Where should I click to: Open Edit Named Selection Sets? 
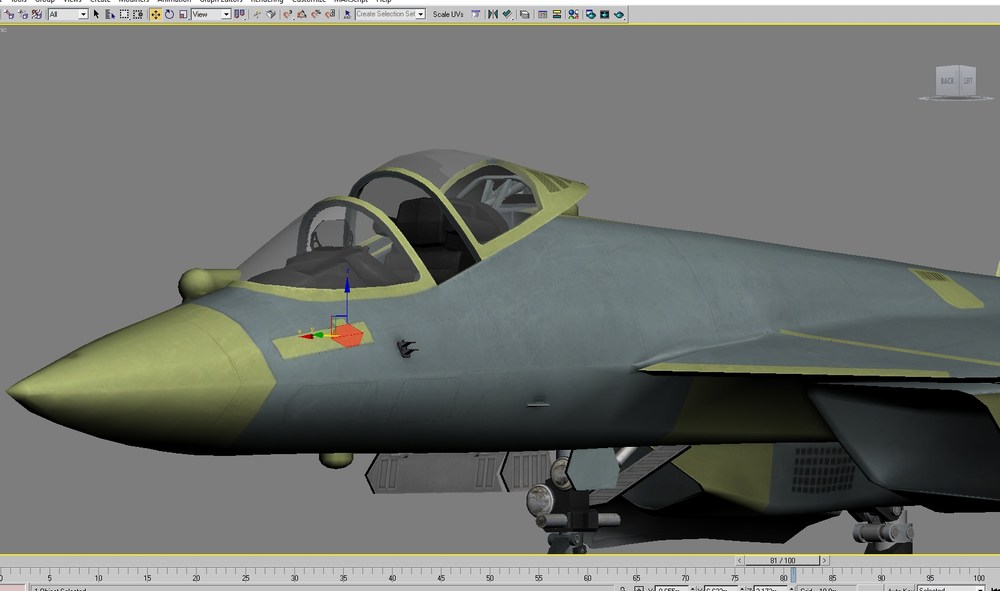(x=347, y=14)
